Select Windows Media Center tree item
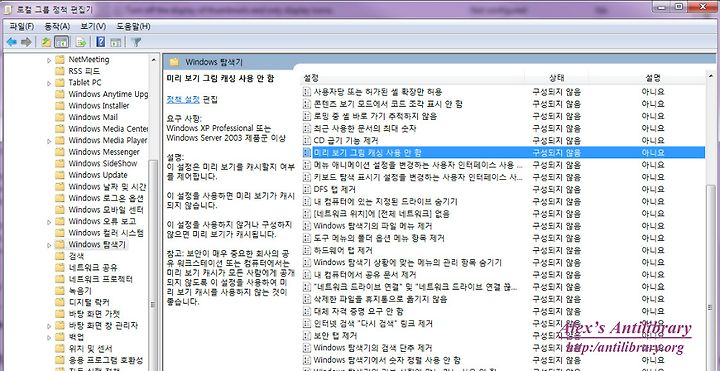 point(108,129)
